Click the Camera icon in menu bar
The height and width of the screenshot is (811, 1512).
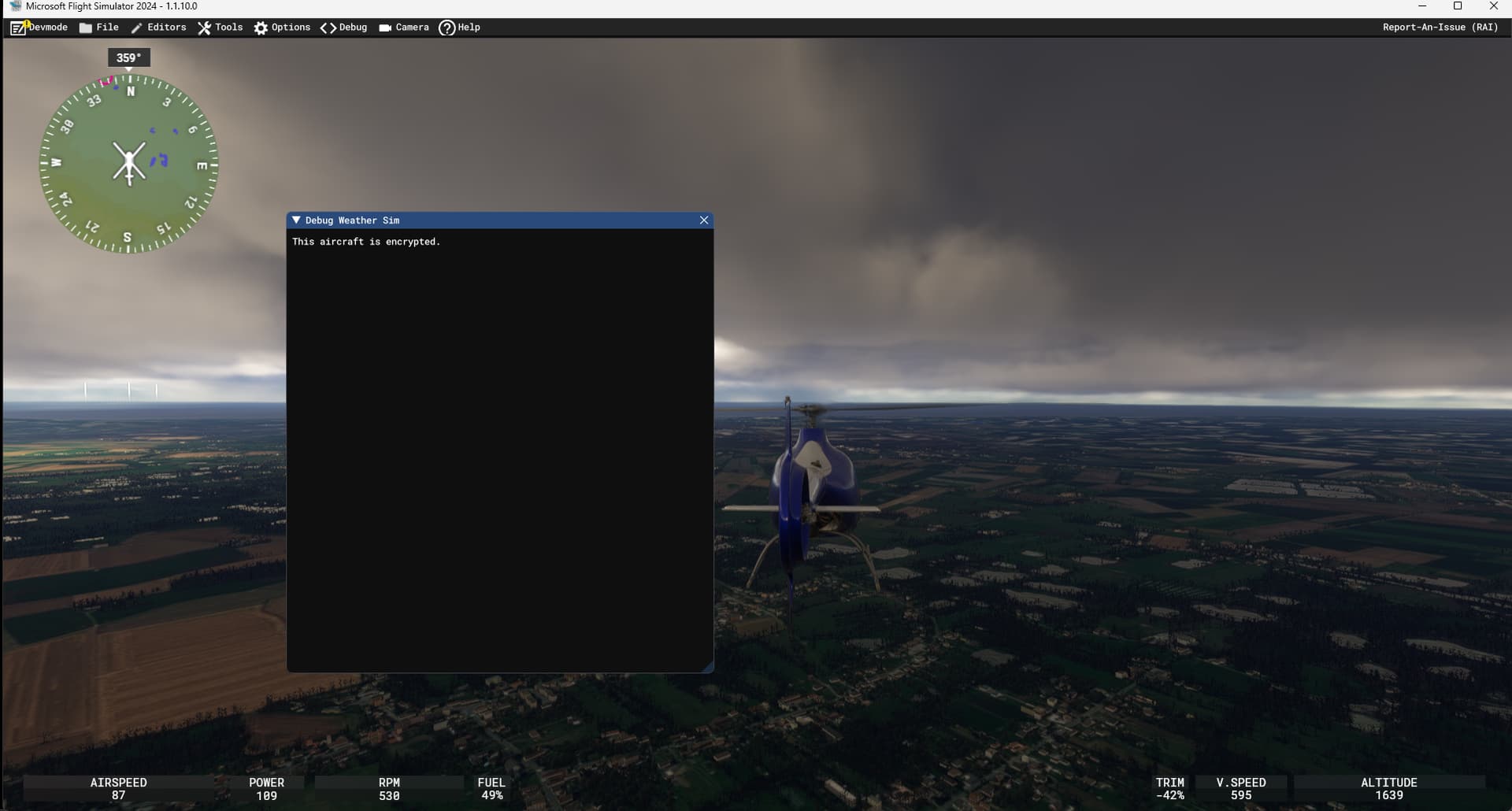385,28
